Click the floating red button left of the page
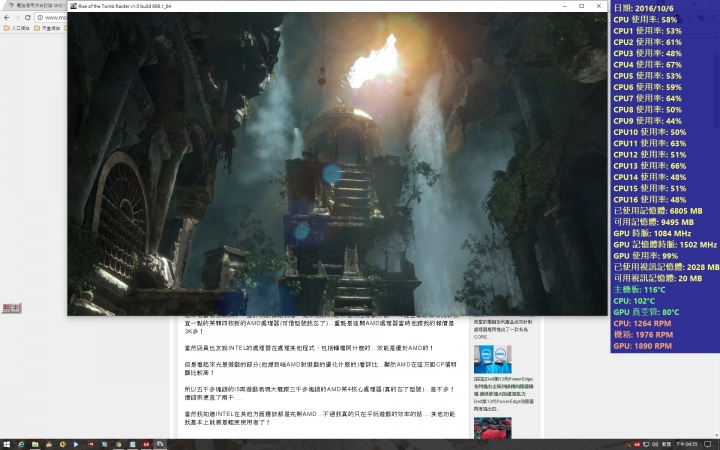720x450 pixels. point(11,308)
